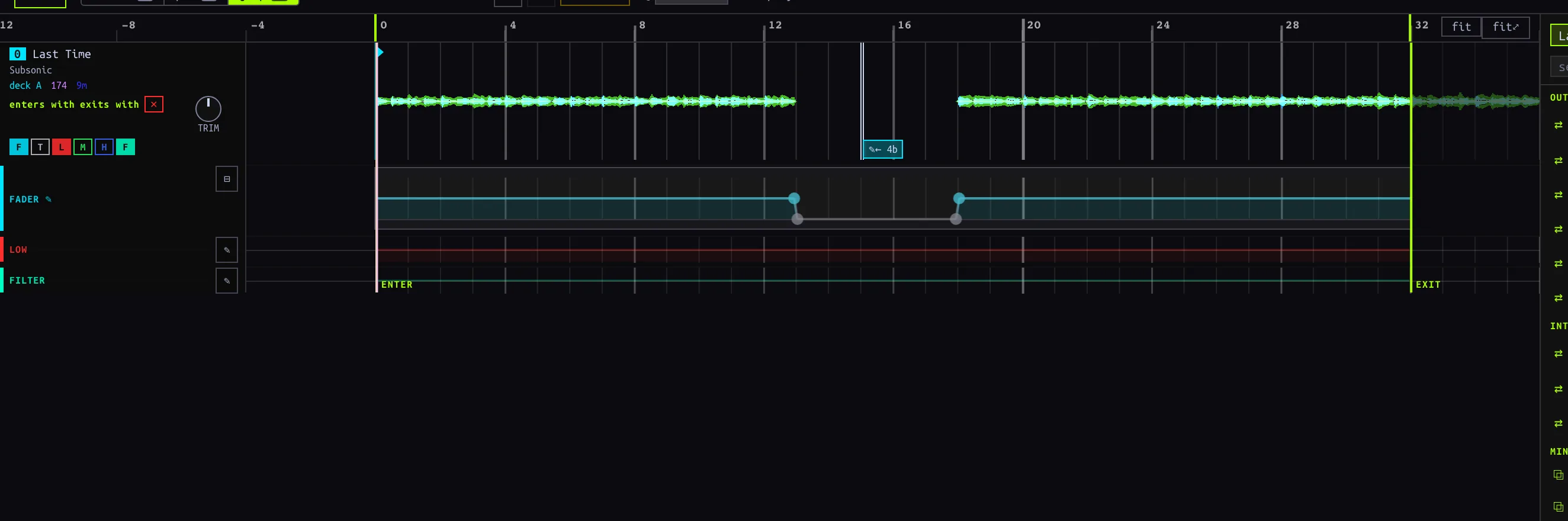
Task: Toggle the blue H lane button
Action: [104, 147]
